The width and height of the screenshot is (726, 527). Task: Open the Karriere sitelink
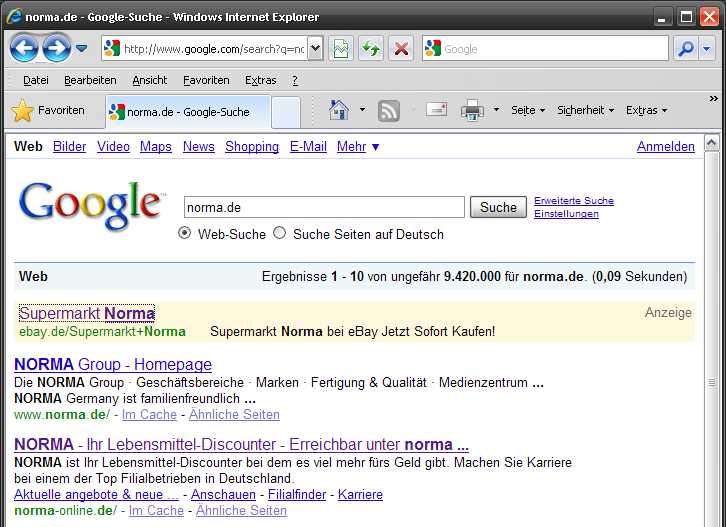360,495
